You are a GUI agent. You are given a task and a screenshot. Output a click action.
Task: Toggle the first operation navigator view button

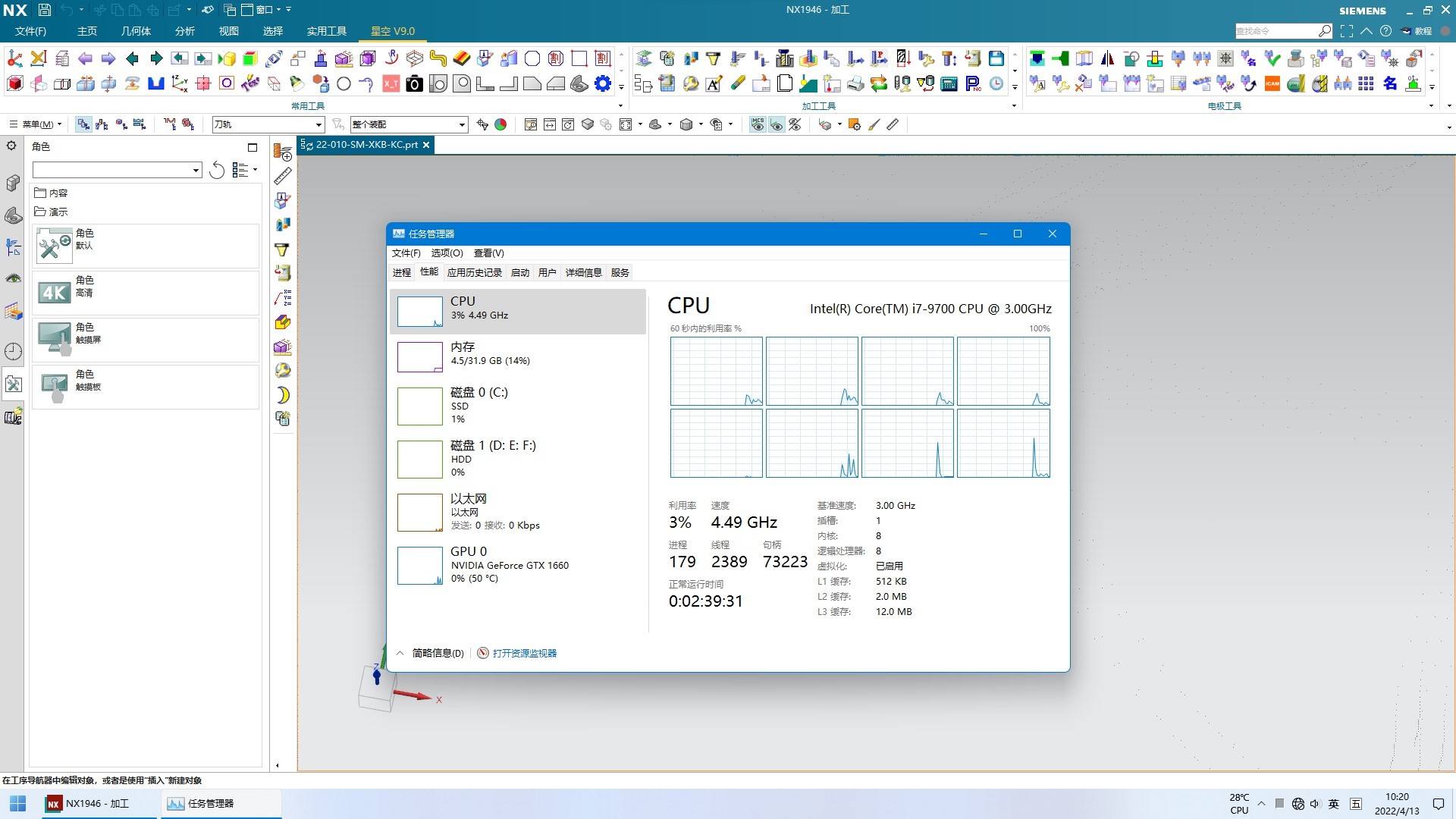[x=83, y=124]
